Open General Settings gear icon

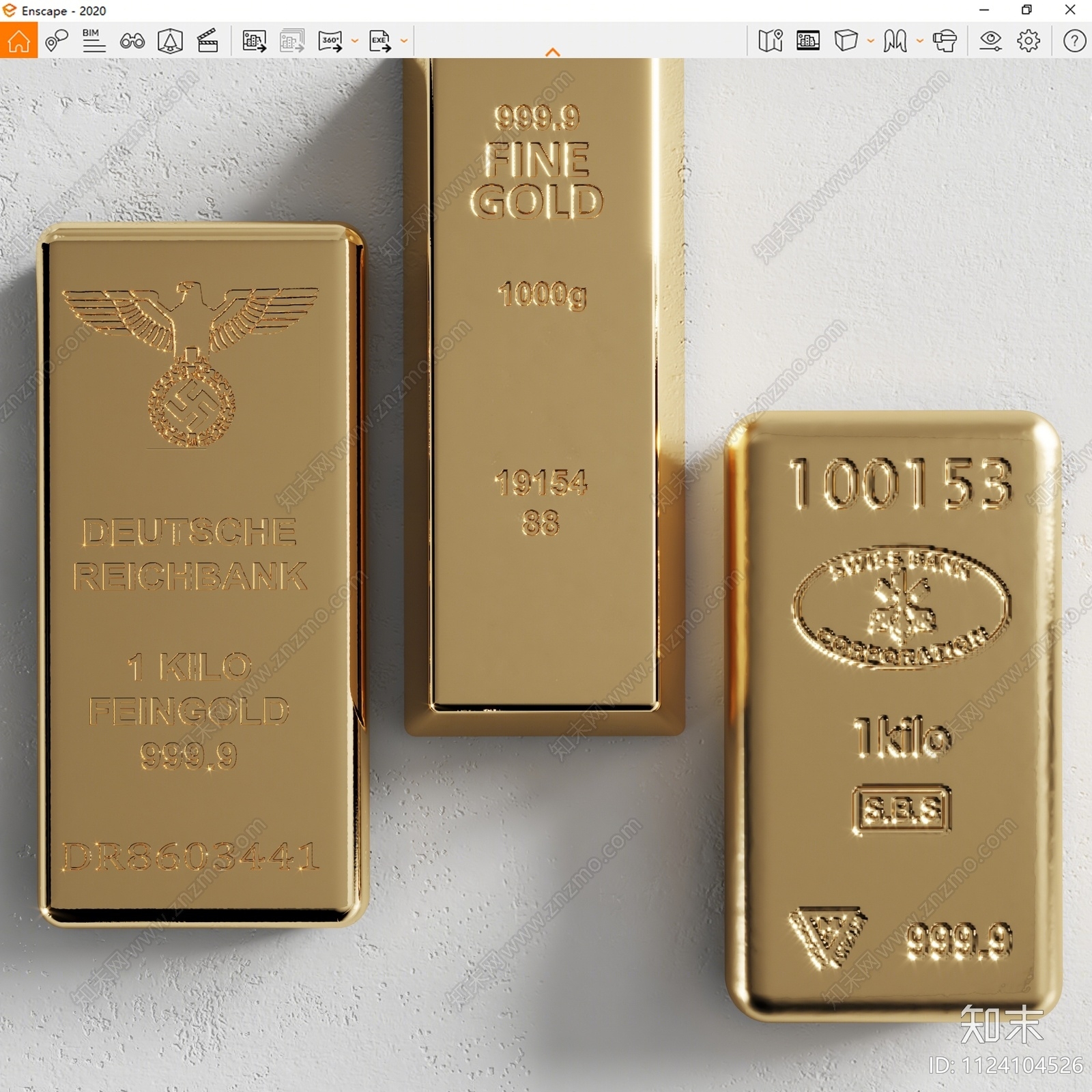[1029, 41]
